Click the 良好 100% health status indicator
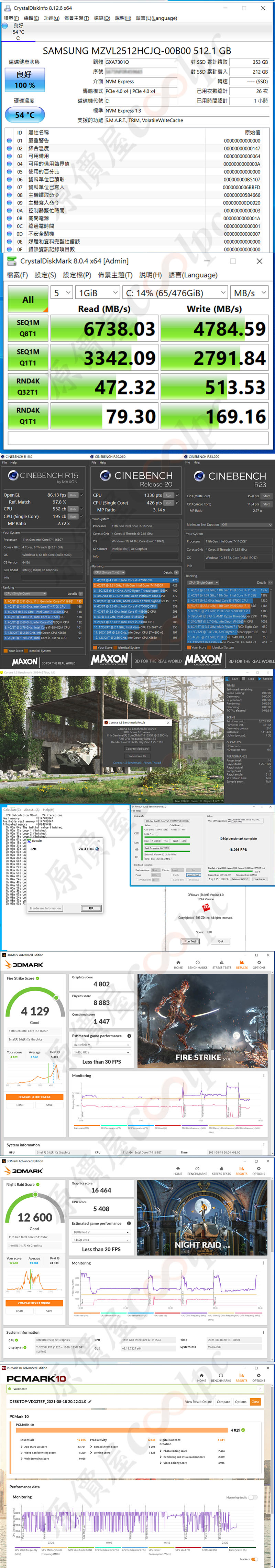The image size is (275, 1568). 24,79
